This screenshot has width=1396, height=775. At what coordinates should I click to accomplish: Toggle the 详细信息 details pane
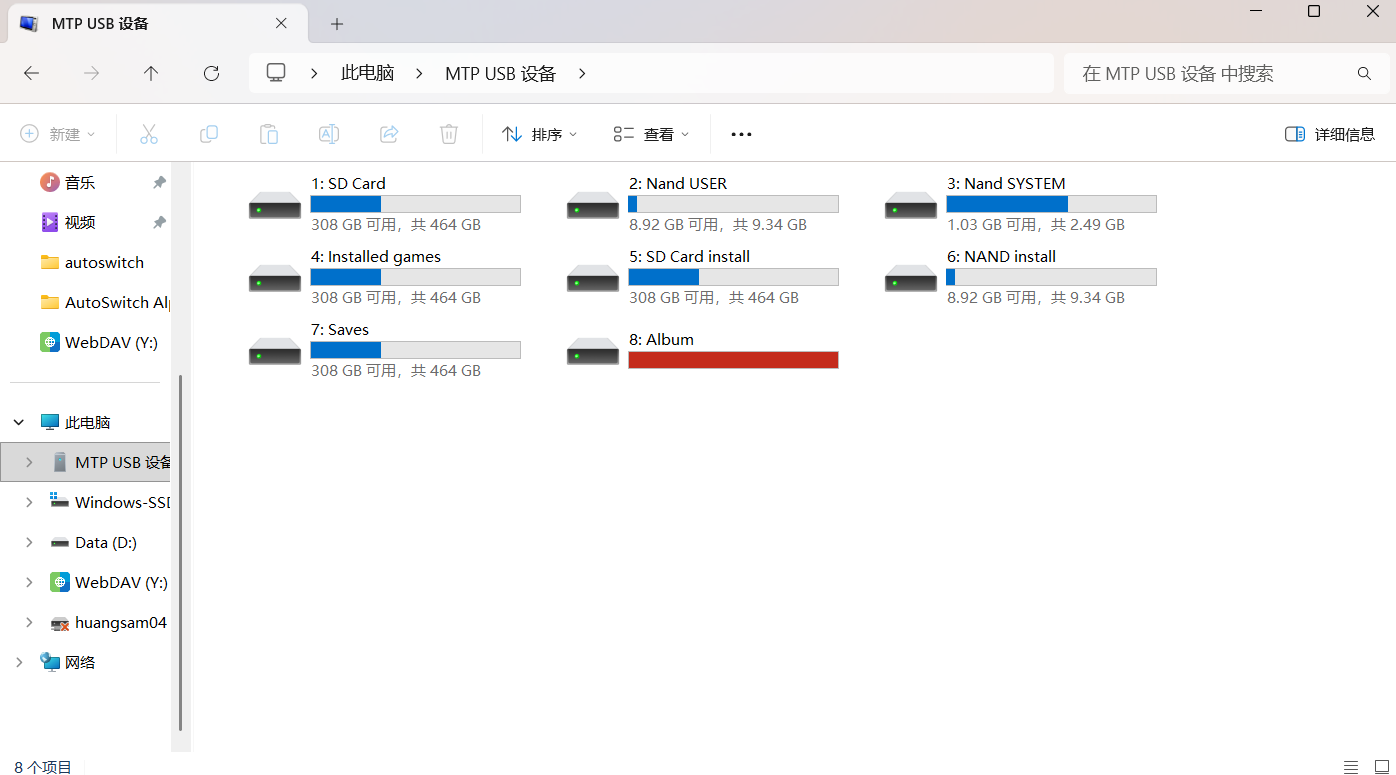(1330, 134)
